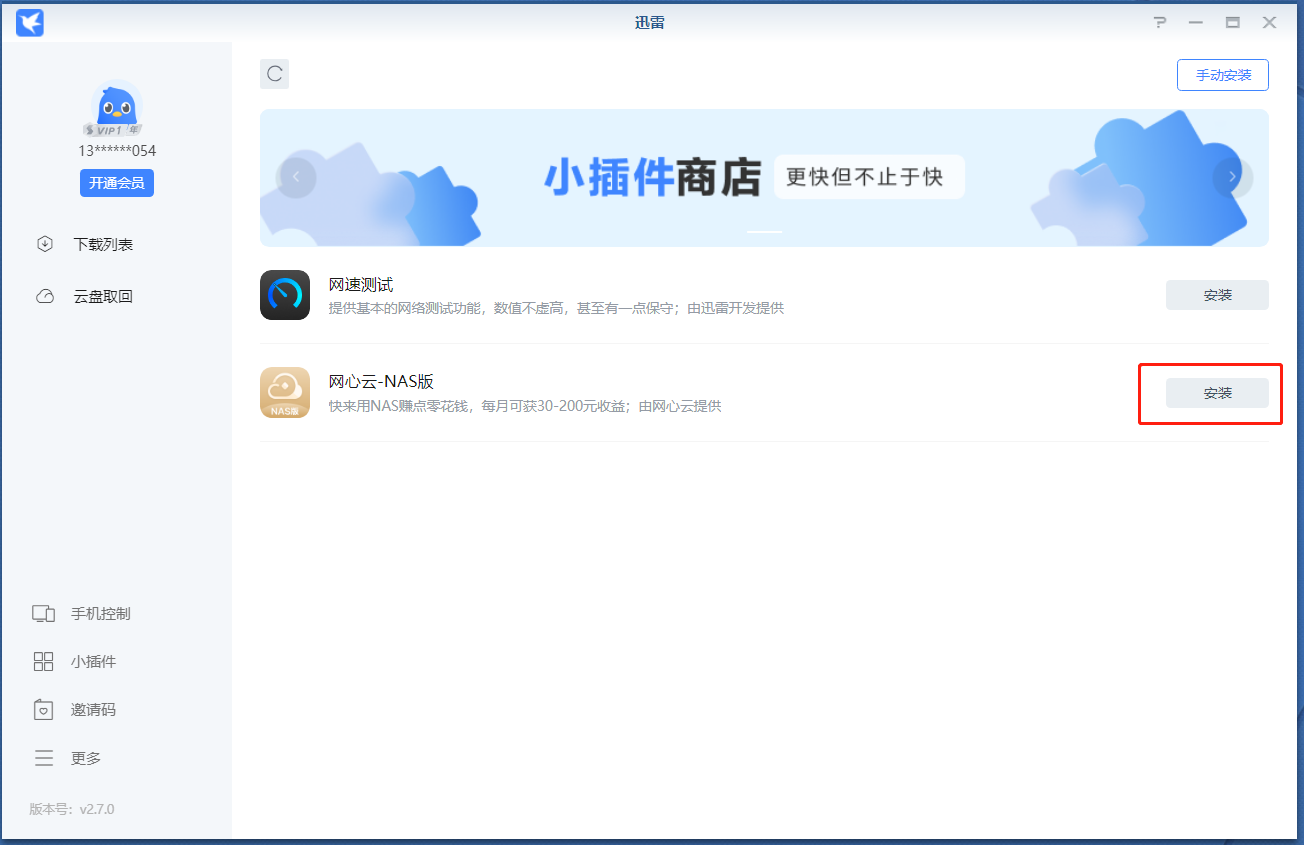Click the user avatar bird icon
1304x845 pixels.
click(x=117, y=108)
